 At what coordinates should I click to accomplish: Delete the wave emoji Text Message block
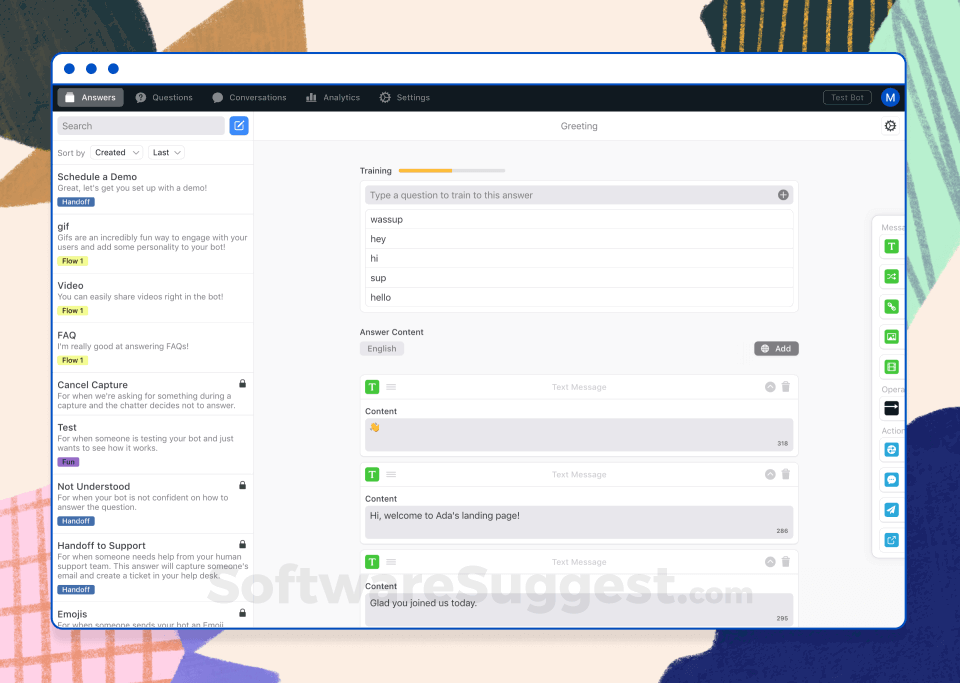tap(785, 387)
